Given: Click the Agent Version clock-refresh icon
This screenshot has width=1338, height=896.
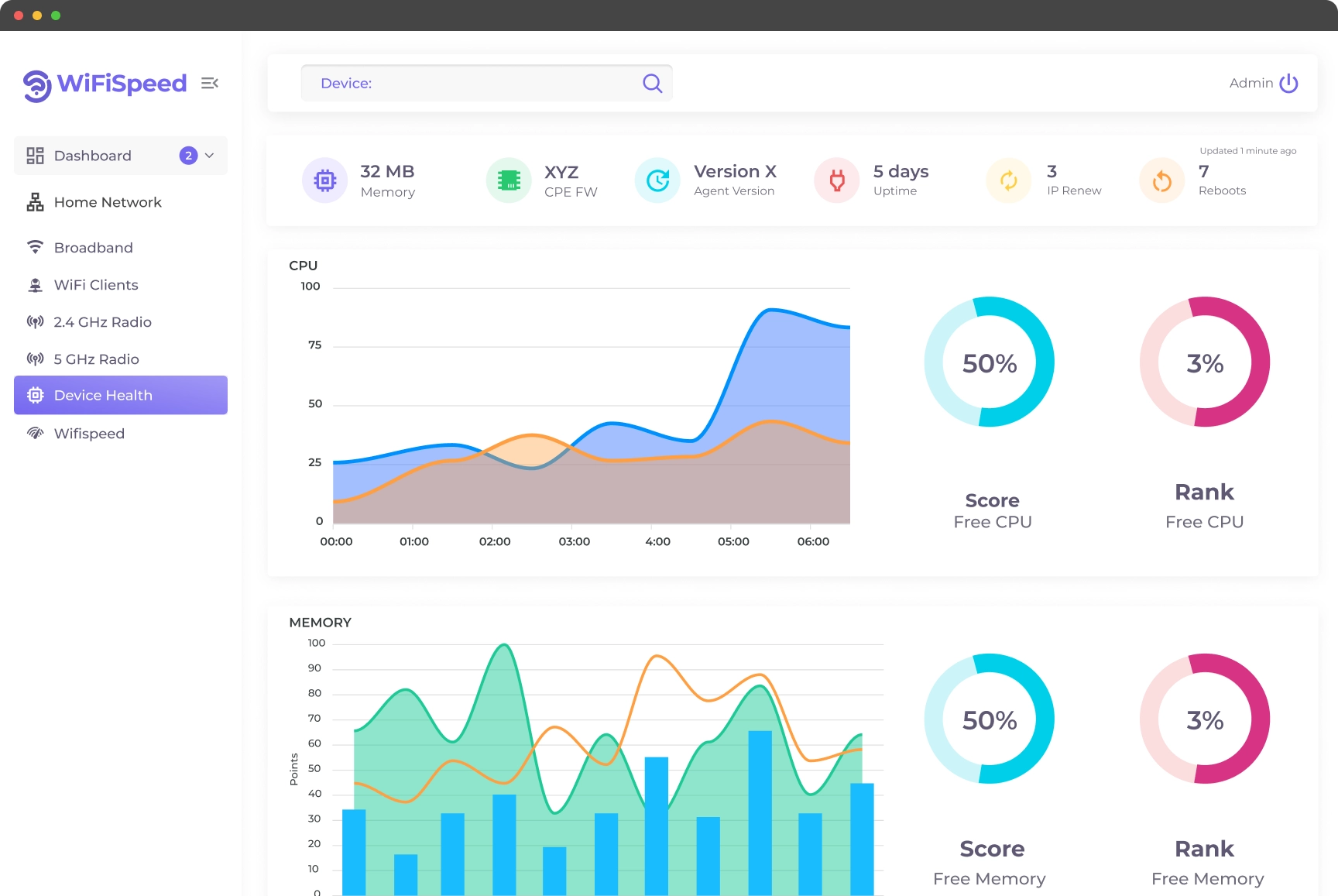Looking at the screenshot, I should [x=657, y=180].
